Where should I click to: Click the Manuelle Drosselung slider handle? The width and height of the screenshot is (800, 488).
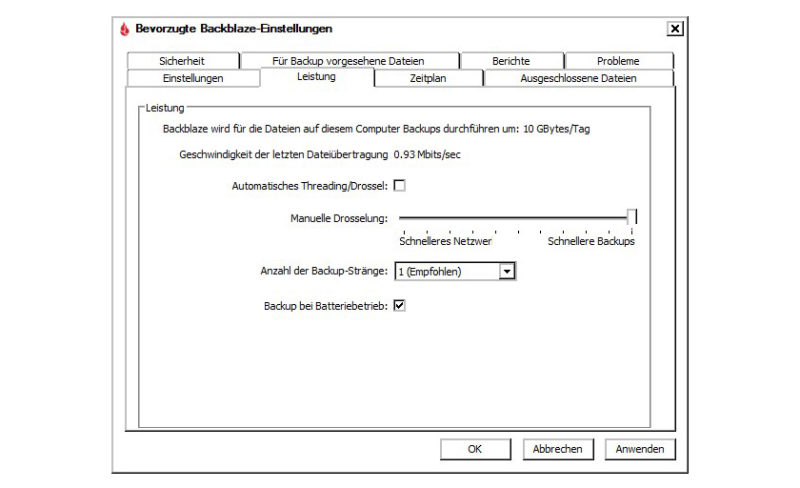[x=632, y=217]
